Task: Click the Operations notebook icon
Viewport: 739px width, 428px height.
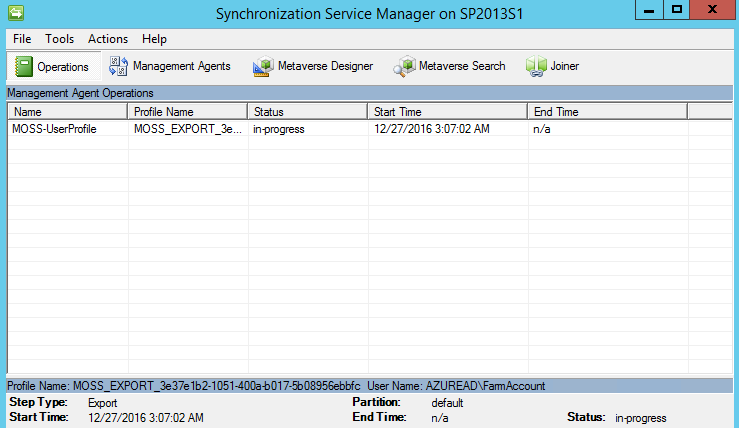Action: [23, 66]
